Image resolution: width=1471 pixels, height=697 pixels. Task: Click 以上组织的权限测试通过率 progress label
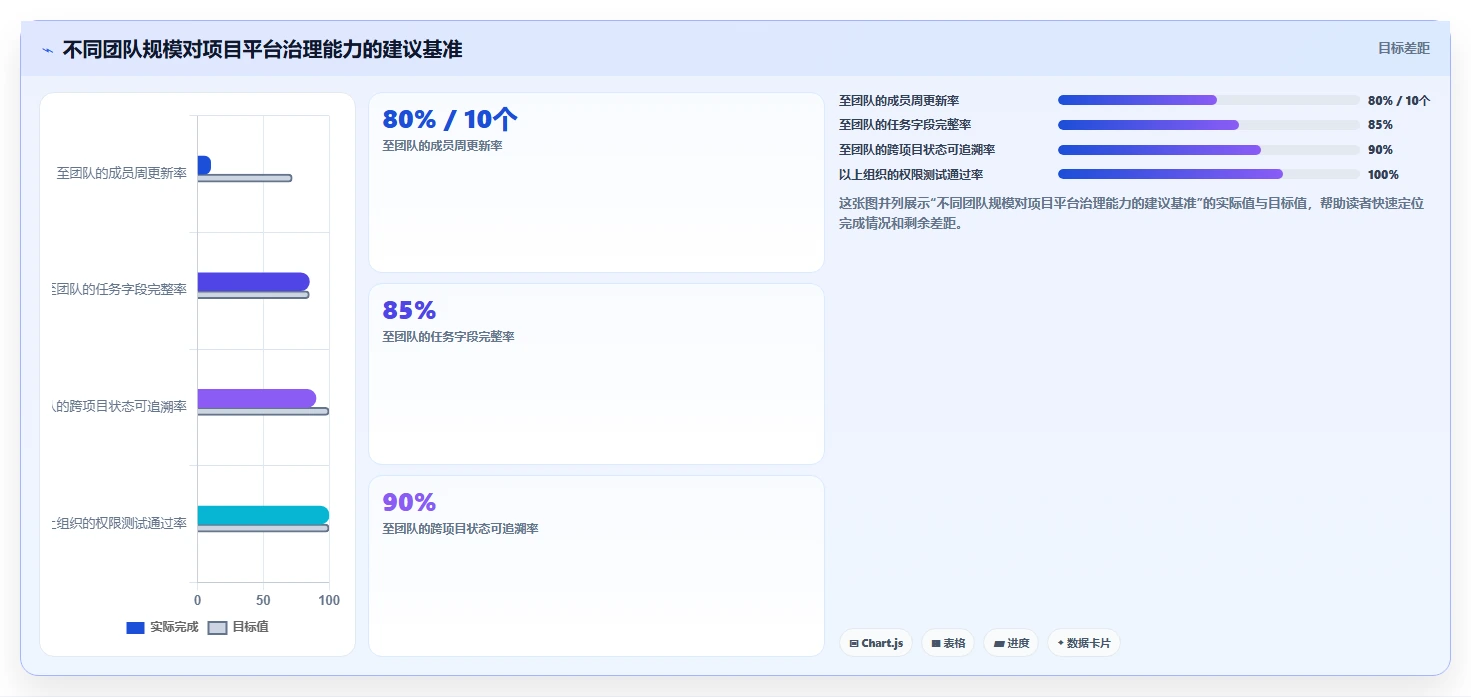911,175
